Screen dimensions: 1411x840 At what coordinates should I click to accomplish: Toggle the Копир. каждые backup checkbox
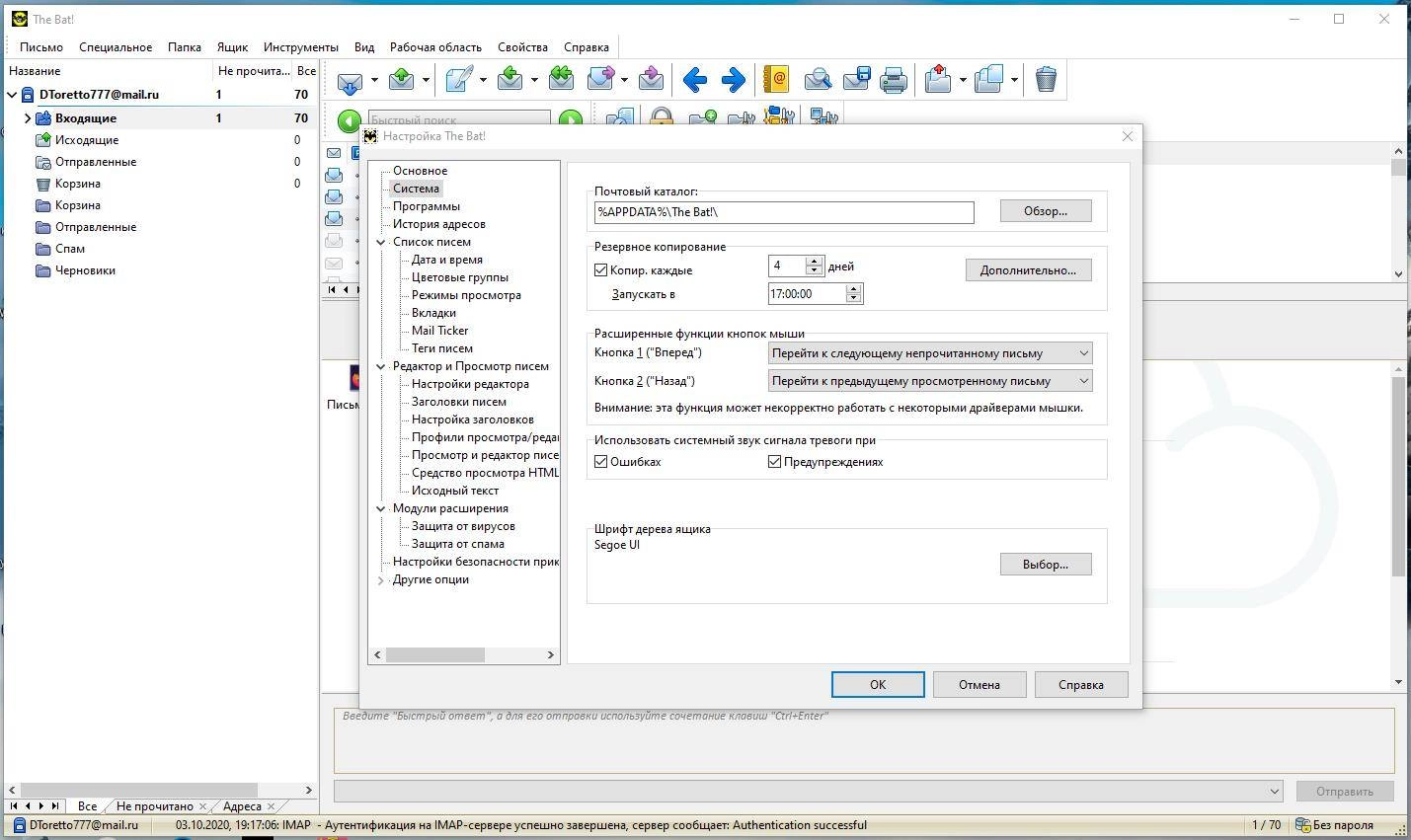[x=600, y=269]
